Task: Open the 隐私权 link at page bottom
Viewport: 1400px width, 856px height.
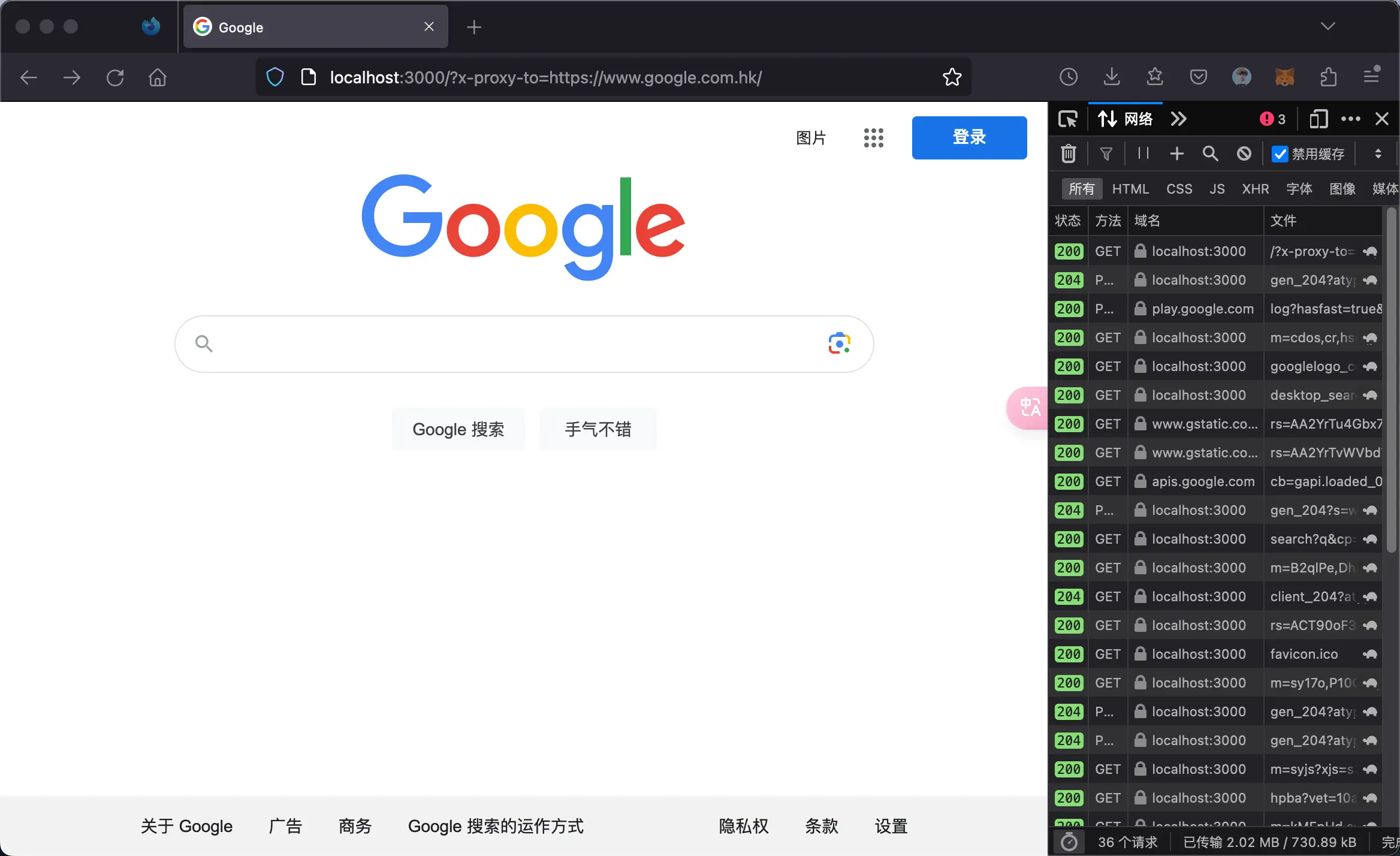Action: pos(743,825)
